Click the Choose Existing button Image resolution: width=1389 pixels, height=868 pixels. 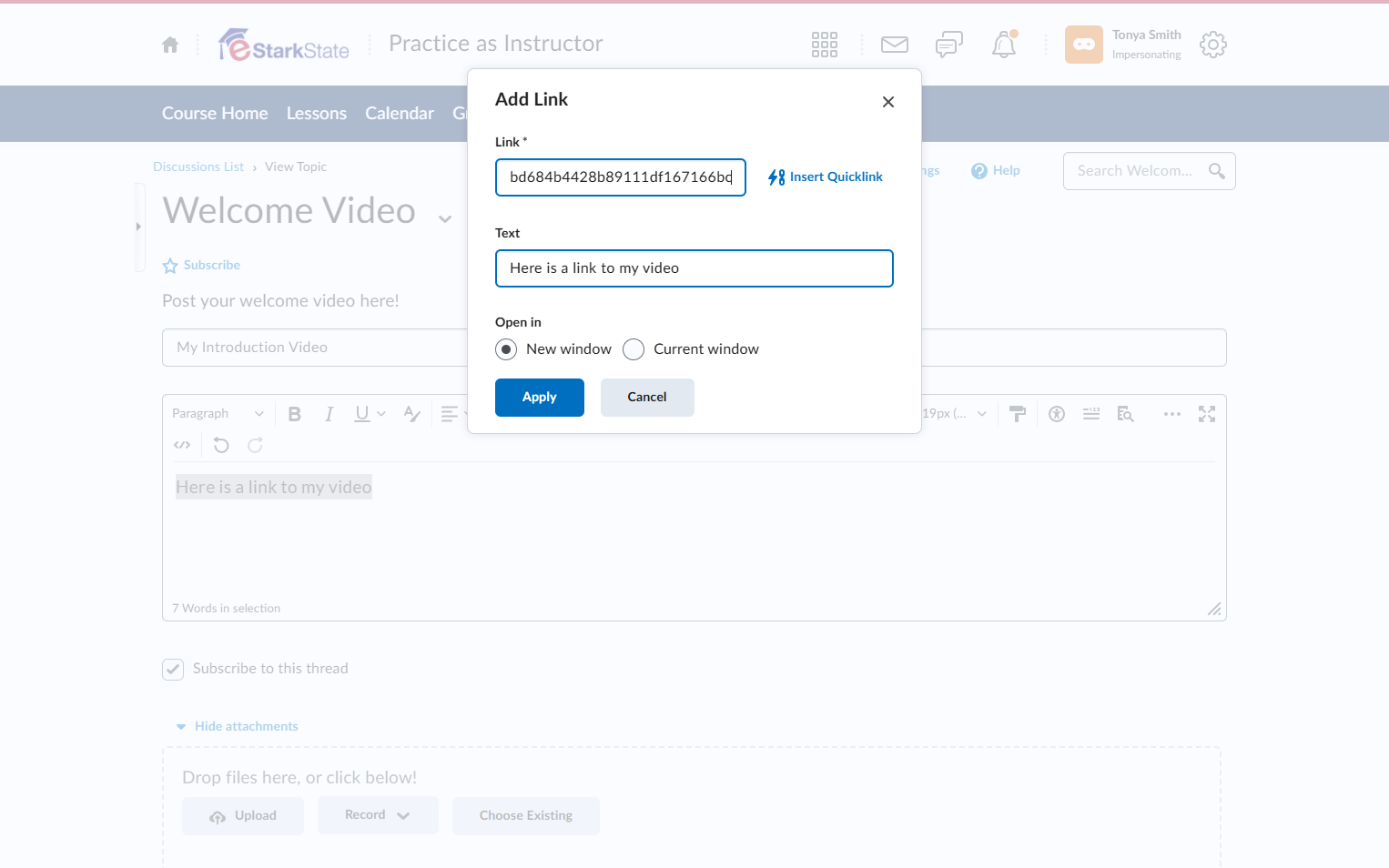(526, 816)
